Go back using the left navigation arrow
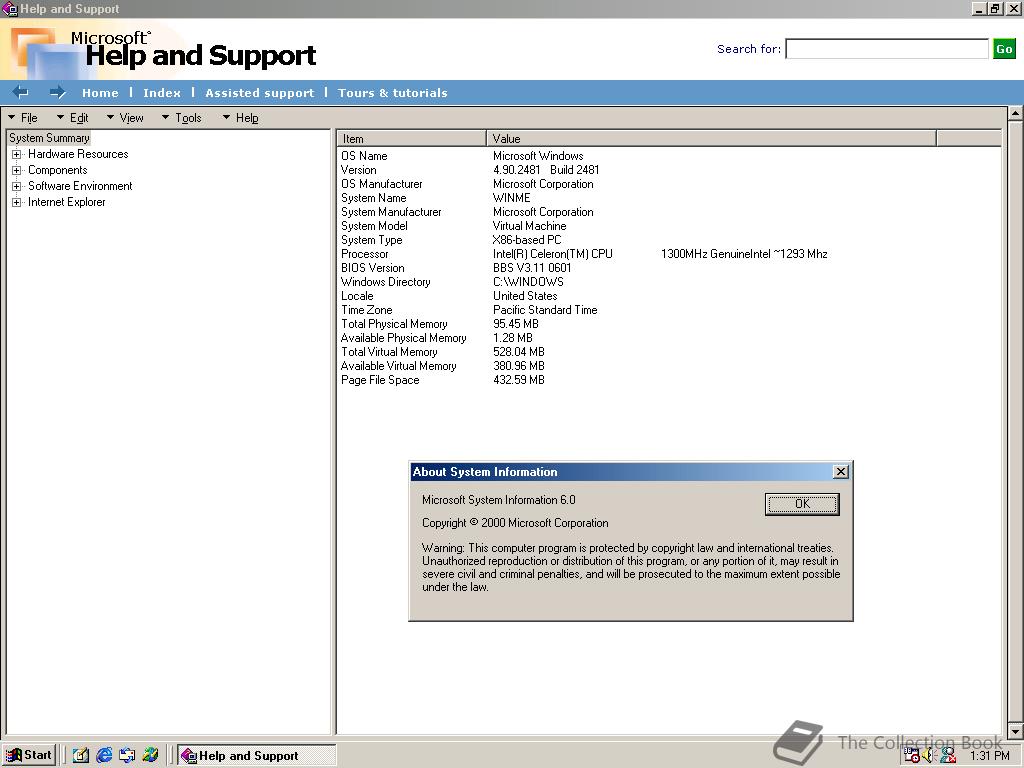 click(x=20, y=92)
